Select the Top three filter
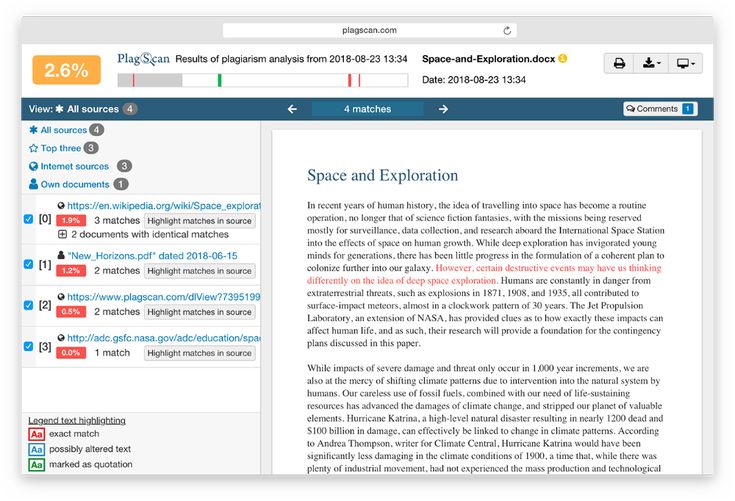This screenshot has width=735, height=501. pyautogui.click(x=61, y=148)
